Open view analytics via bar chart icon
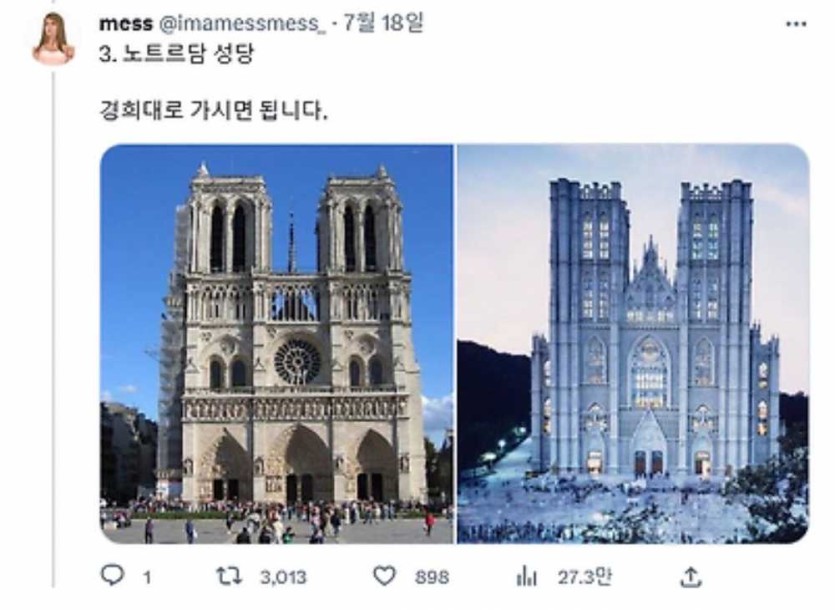Screen dimensions: 835x610 coord(526,576)
